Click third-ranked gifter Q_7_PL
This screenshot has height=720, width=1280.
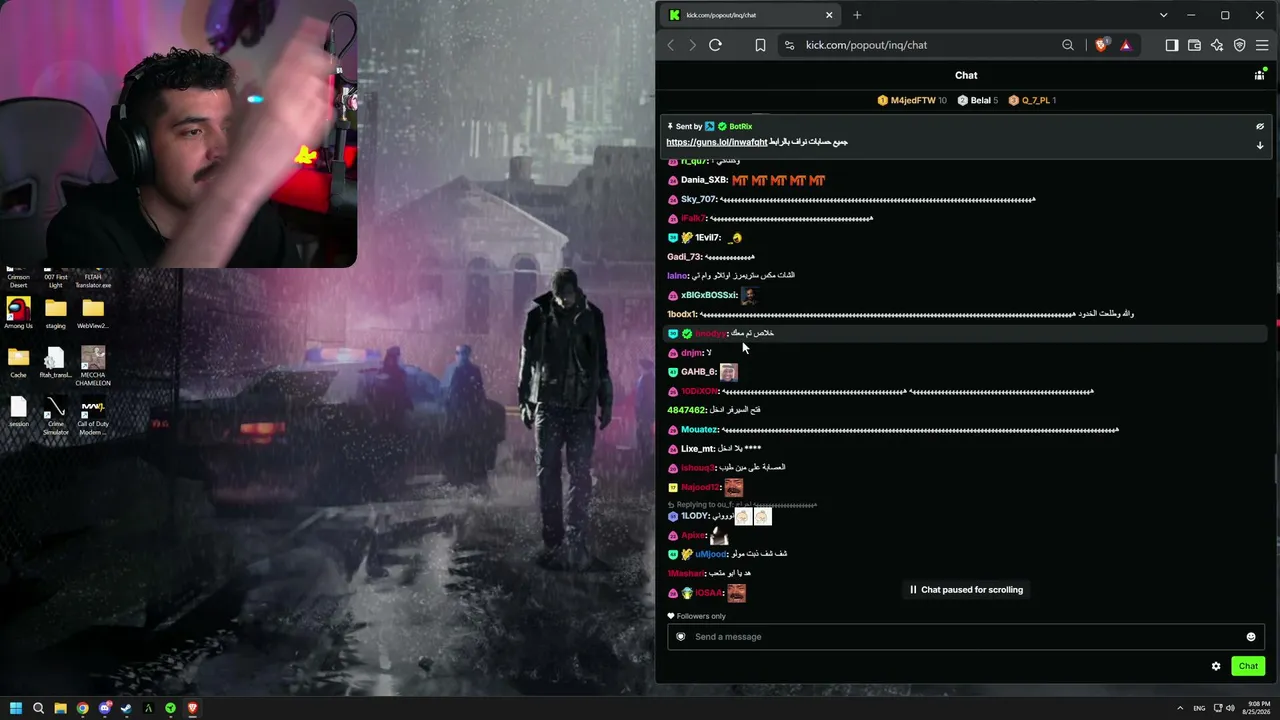coord(1032,100)
